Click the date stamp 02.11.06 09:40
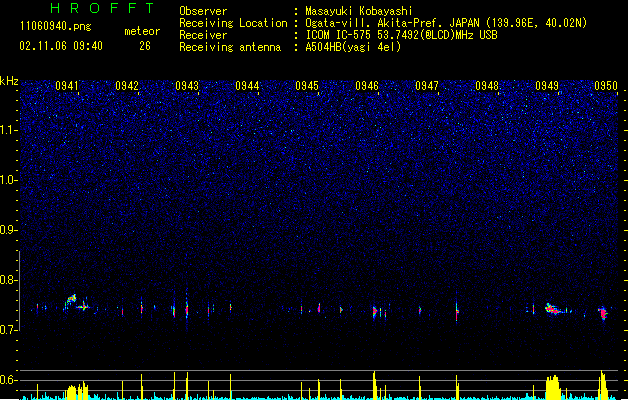This screenshot has width=629, height=400. (x=61, y=46)
